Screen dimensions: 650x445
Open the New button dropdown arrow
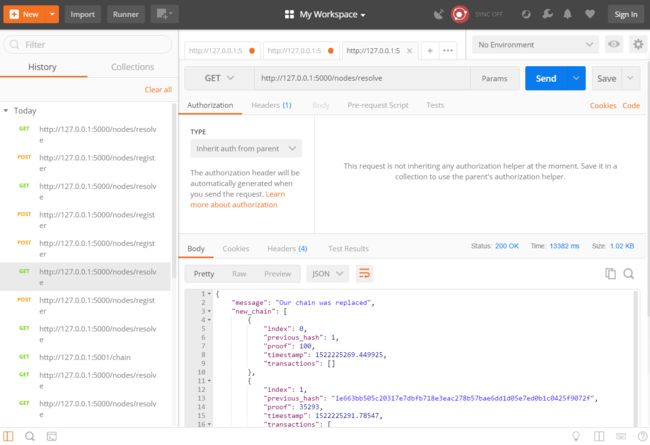click(x=52, y=15)
